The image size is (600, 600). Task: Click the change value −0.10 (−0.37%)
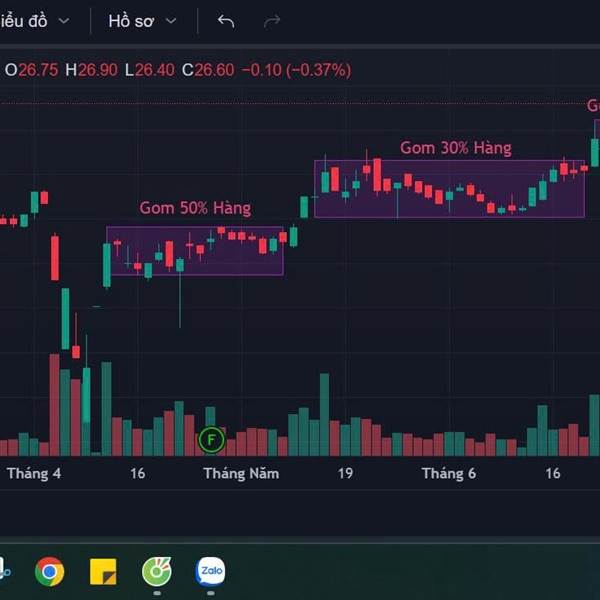coord(296,70)
